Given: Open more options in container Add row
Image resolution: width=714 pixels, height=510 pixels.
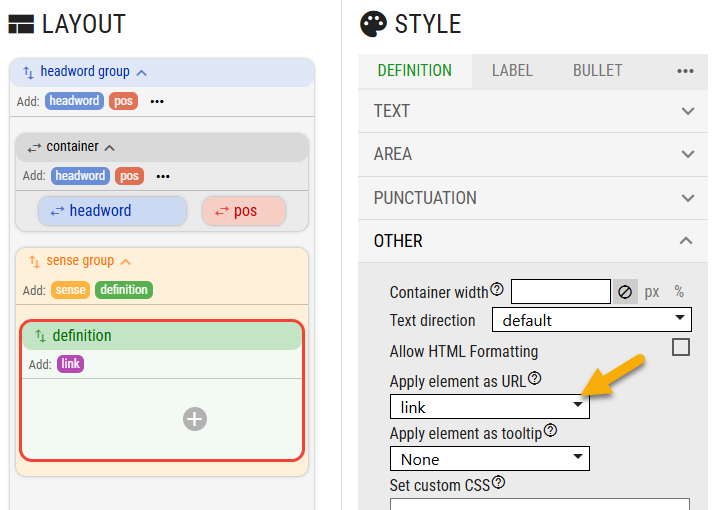Looking at the screenshot, I should click(163, 176).
